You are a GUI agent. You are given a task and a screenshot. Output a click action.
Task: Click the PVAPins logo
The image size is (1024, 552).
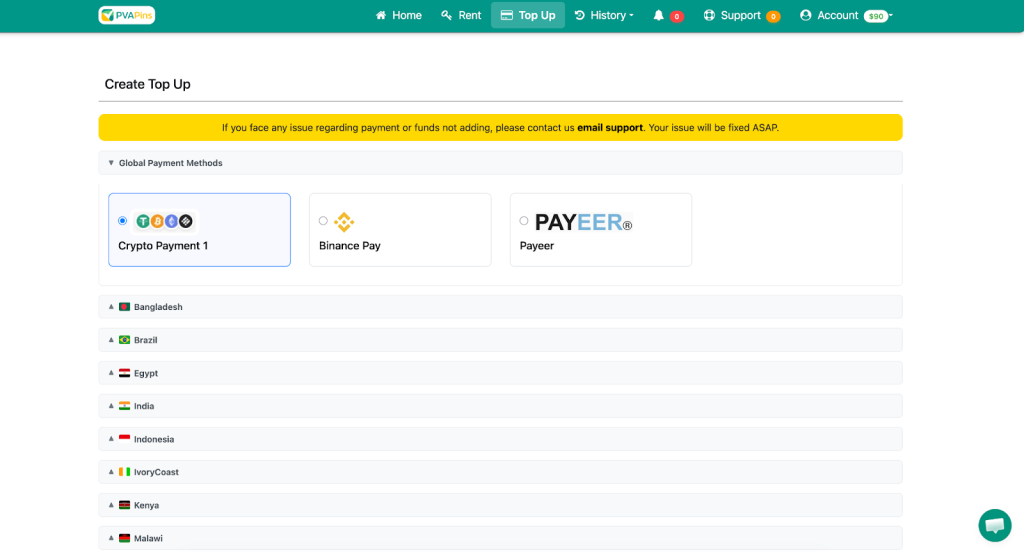(127, 15)
